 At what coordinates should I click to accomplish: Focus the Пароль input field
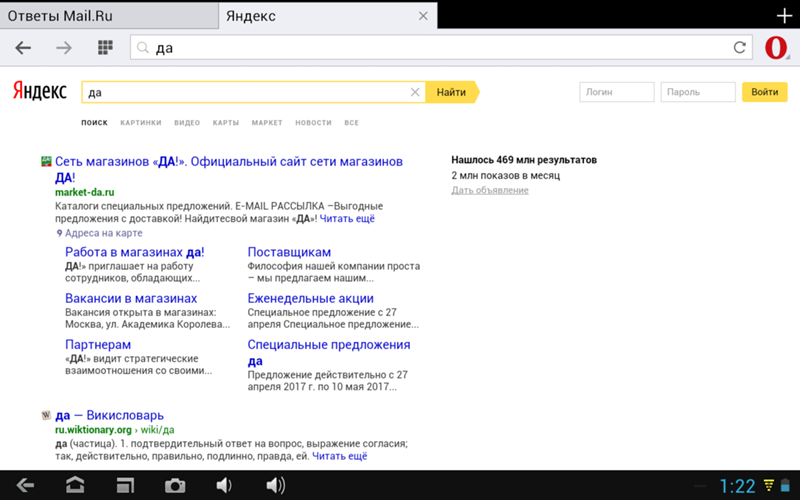coord(697,92)
